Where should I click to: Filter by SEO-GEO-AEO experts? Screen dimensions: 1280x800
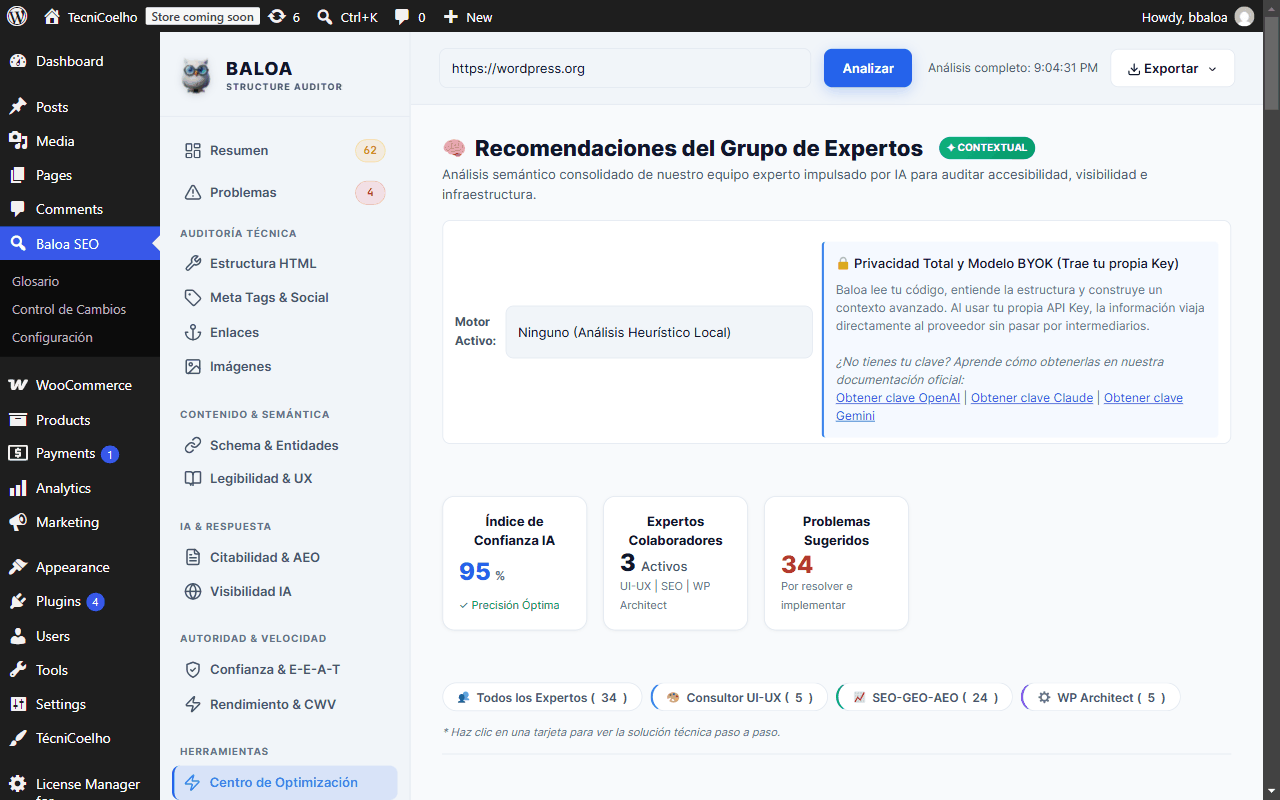[x=924, y=697]
